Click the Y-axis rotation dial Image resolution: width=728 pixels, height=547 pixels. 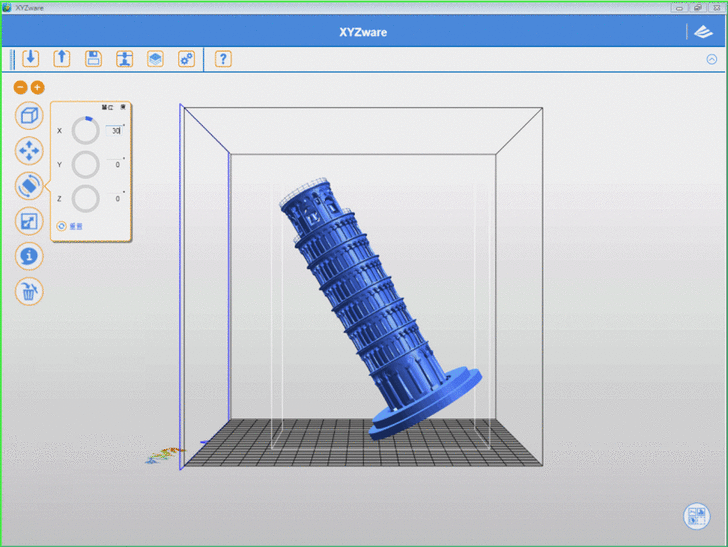point(86,165)
